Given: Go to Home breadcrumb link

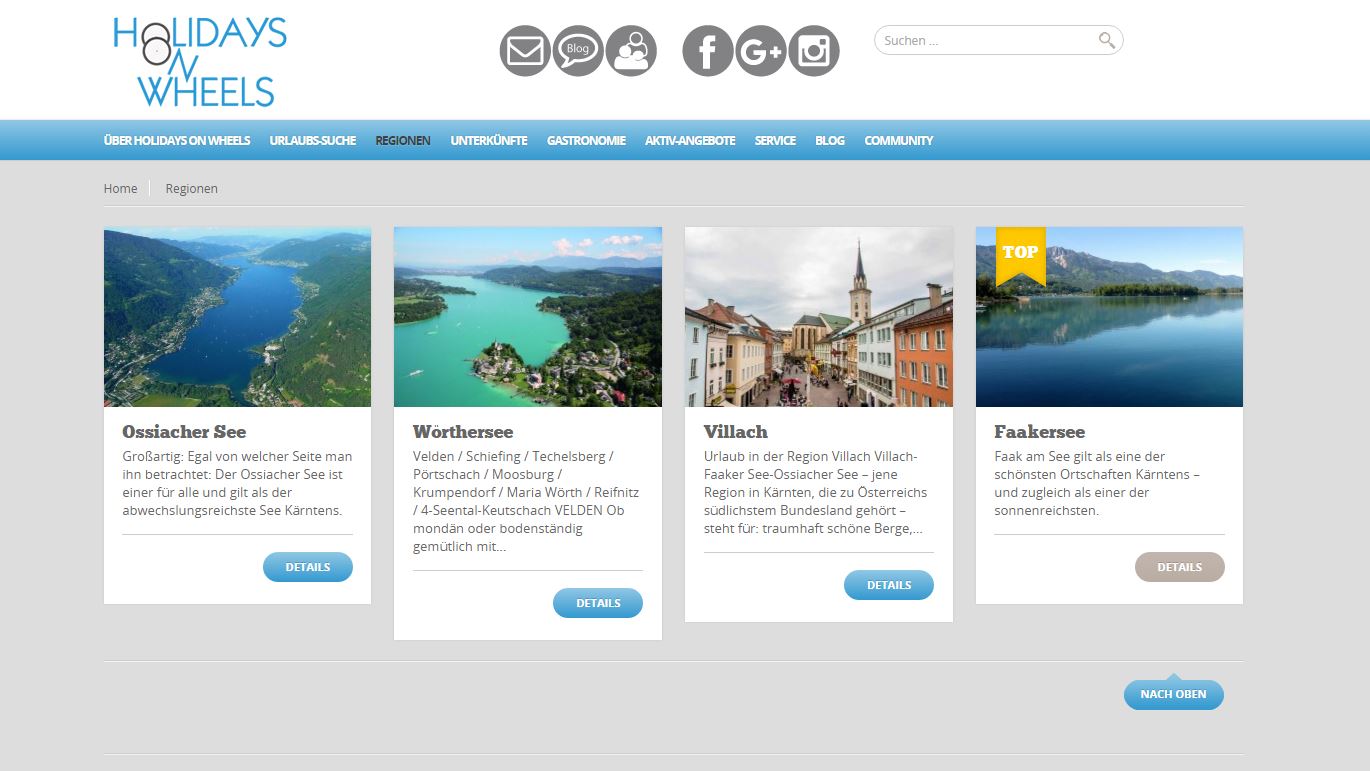Looking at the screenshot, I should pyautogui.click(x=121, y=188).
